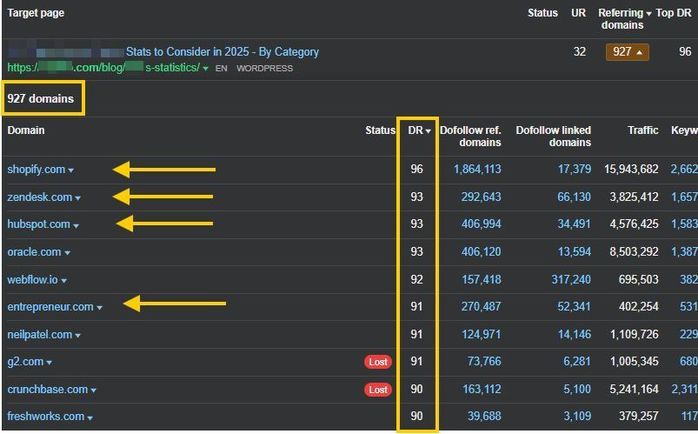
Task: Open oracle.com domain link
Action: click(34, 252)
